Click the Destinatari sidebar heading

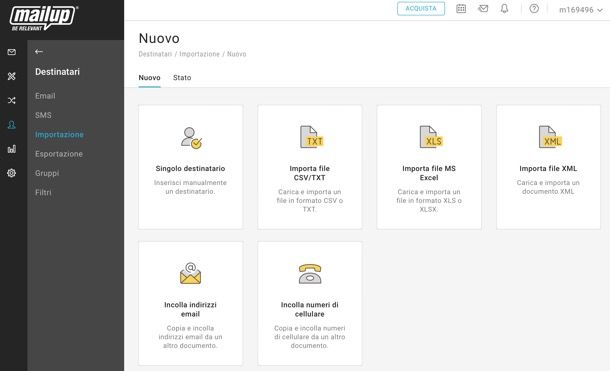coord(57,72)
